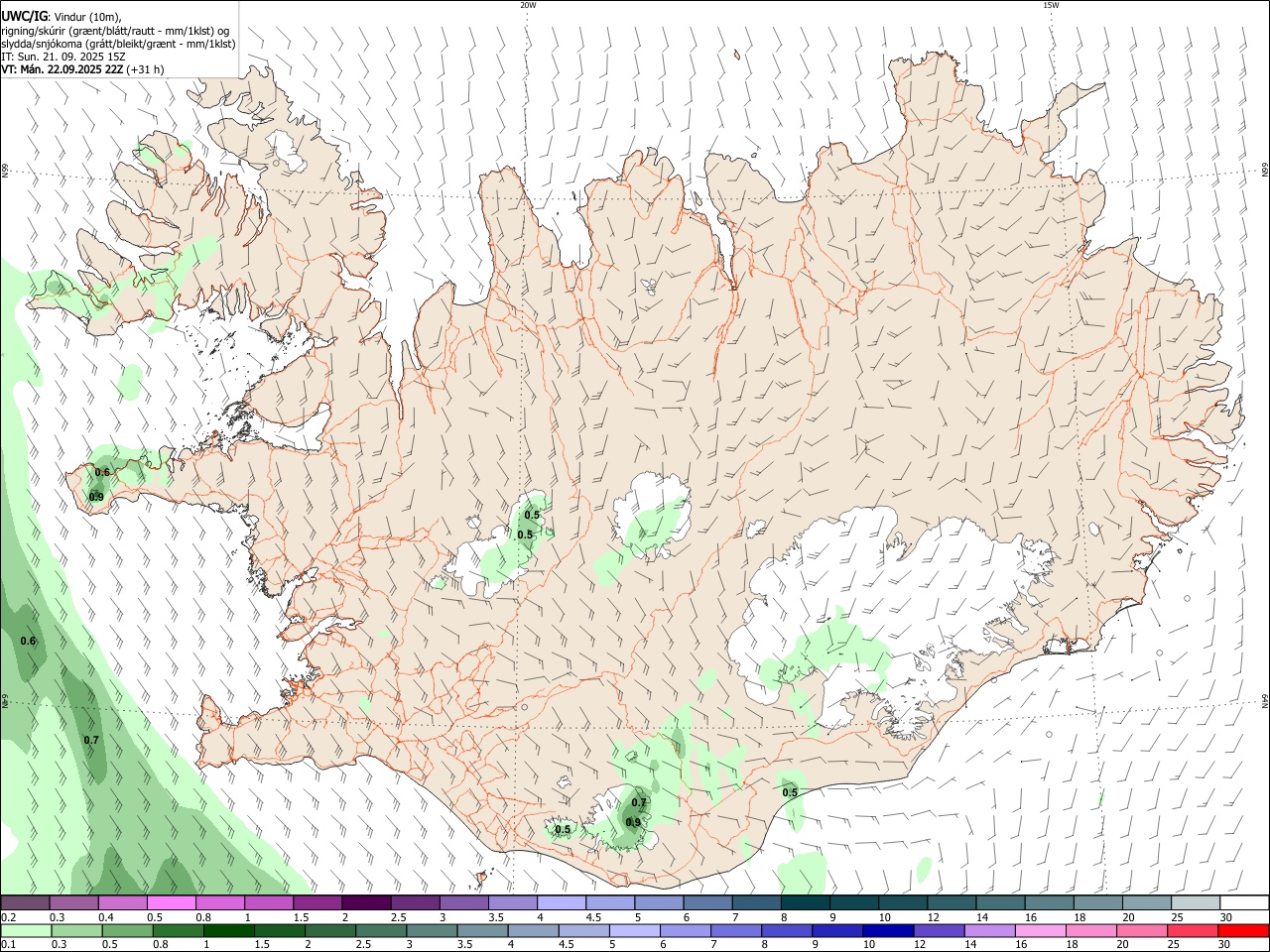This screenshot has height=952, width=1270.
Task: Pick the 4 mm pale blue snow swatch
Action: point(562,902)
